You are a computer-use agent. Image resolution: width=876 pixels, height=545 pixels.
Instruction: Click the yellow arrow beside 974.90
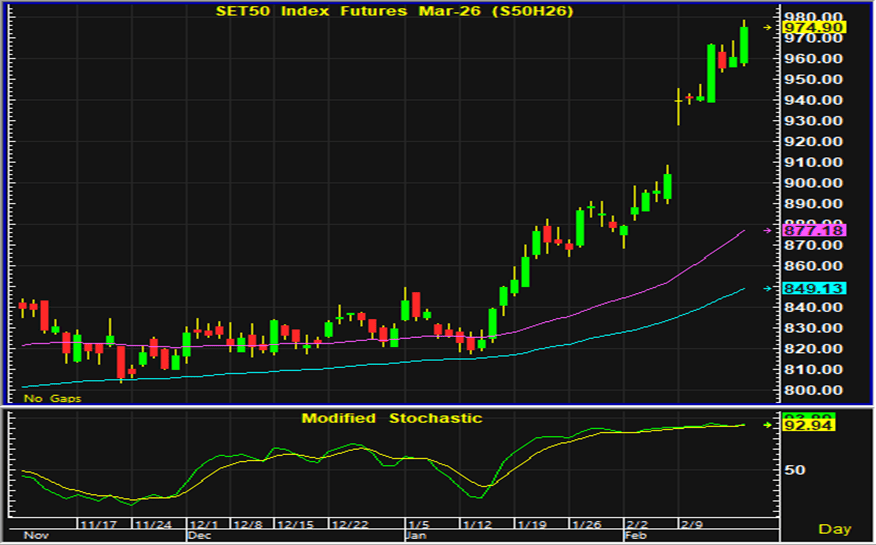tap(769, 28)
